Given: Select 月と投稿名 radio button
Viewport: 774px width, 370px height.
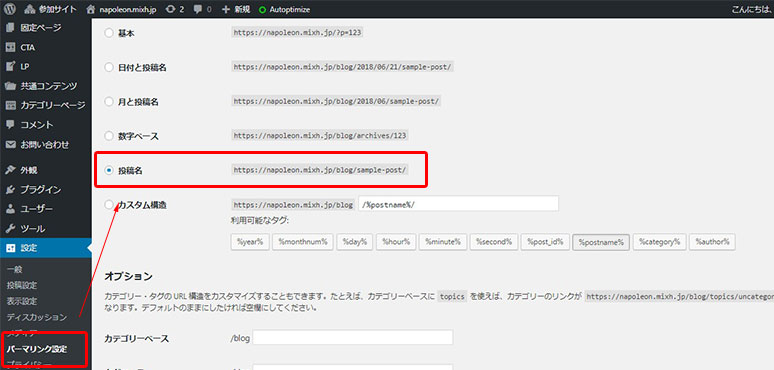Looking at the screenshot, I should (109, 102).
